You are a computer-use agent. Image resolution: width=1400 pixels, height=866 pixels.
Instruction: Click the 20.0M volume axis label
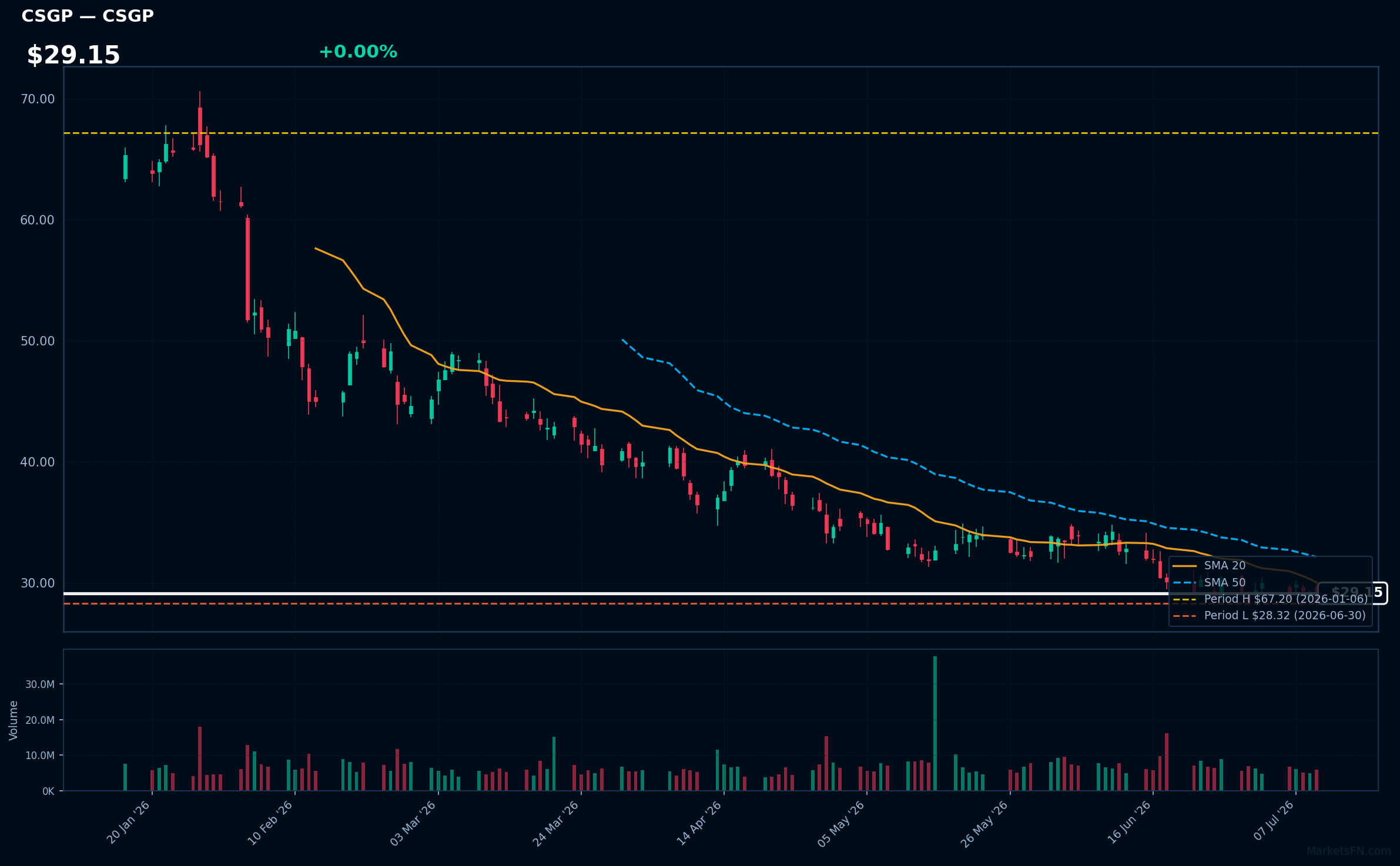pos(40,720)
